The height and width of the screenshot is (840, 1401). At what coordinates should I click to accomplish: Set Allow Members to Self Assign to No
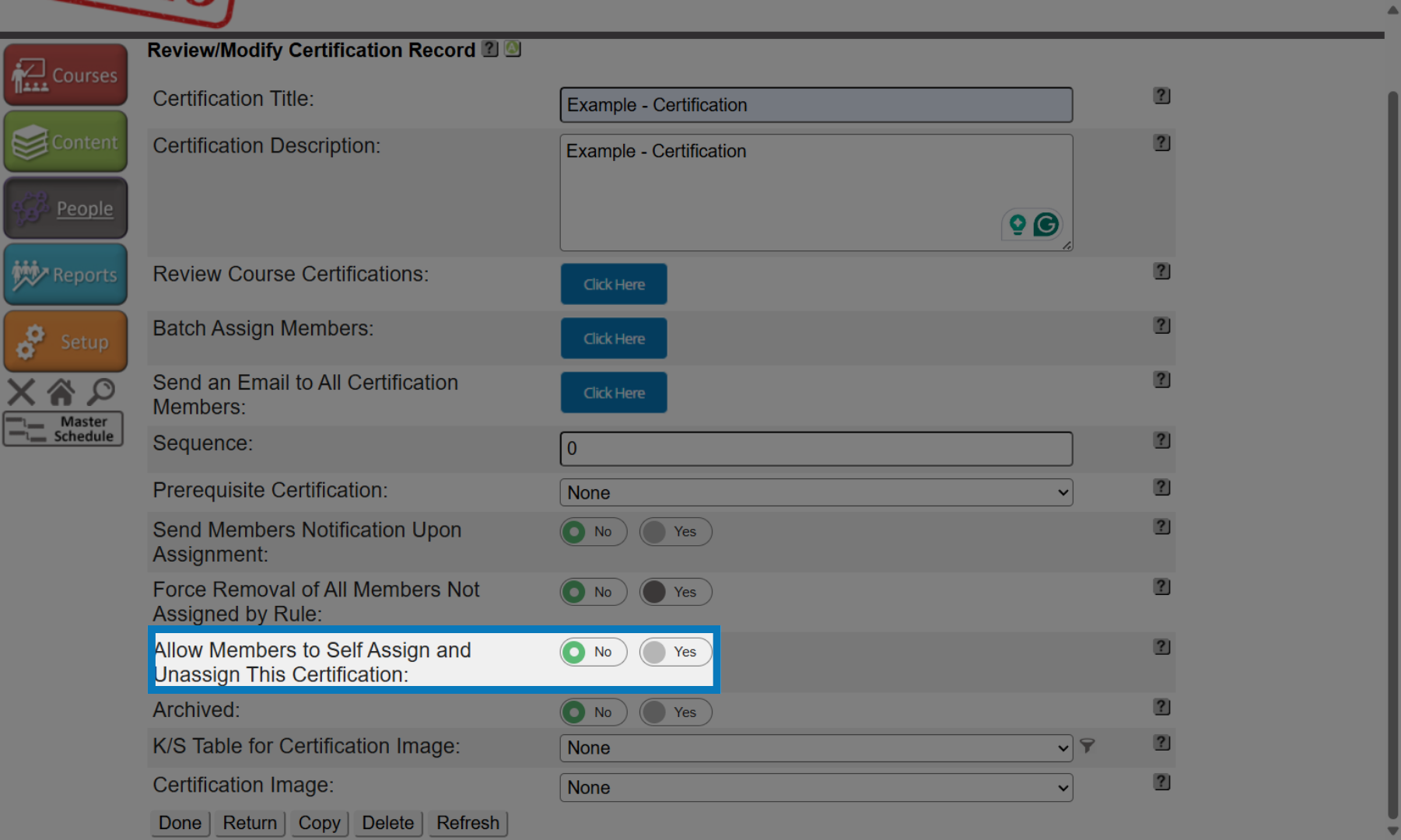tap(593, 652)
